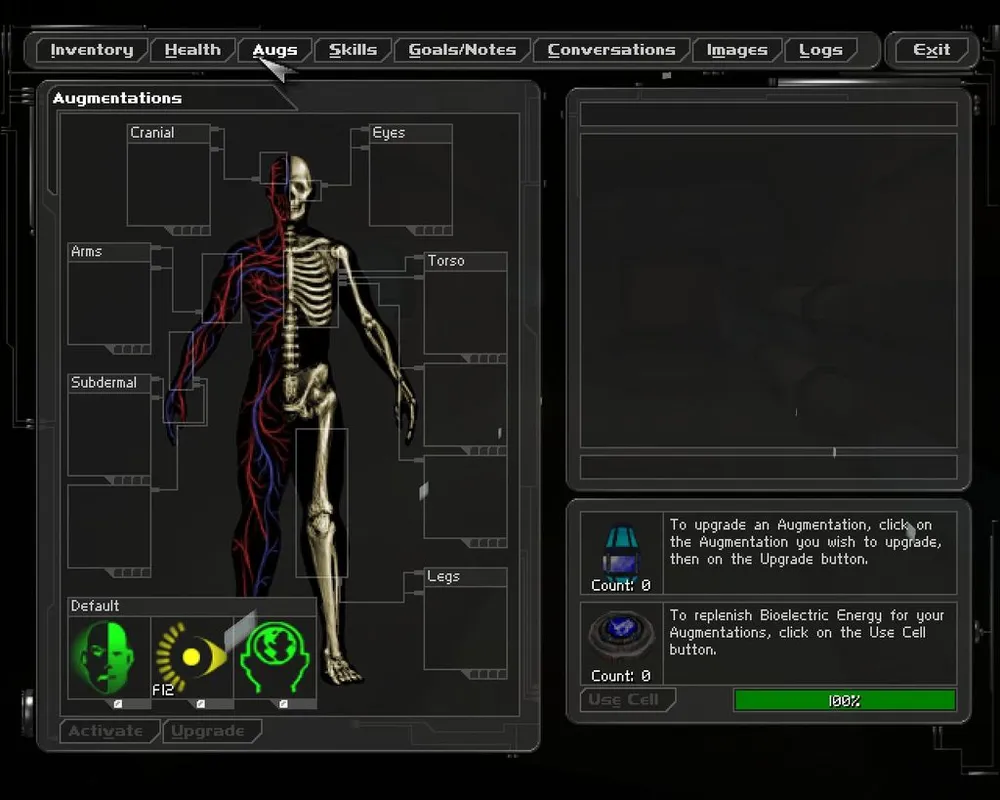Viewport: 1000px width, 800px height.
Task: Click the bioelectric cell 'Count: 0' text
Action: pyautogui.click(x=621, y=676)
